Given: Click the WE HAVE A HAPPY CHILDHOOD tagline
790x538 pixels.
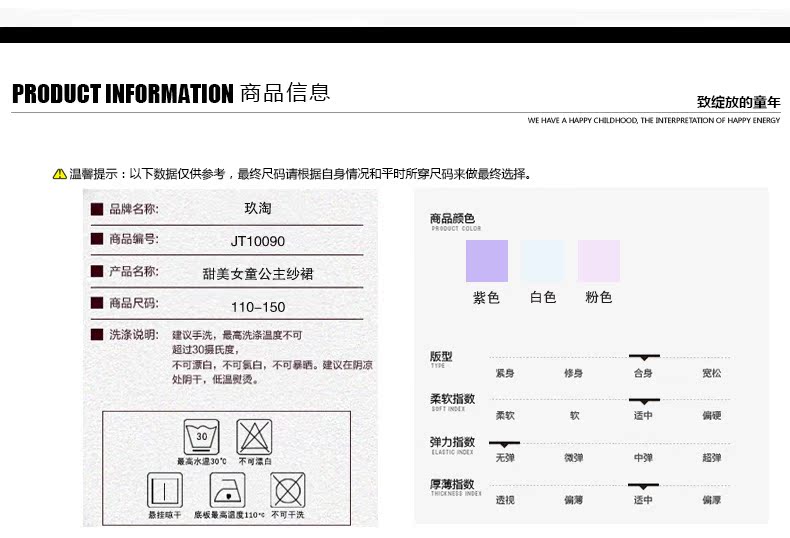Looking at the screenshot, I should click(x=653, y=120).
